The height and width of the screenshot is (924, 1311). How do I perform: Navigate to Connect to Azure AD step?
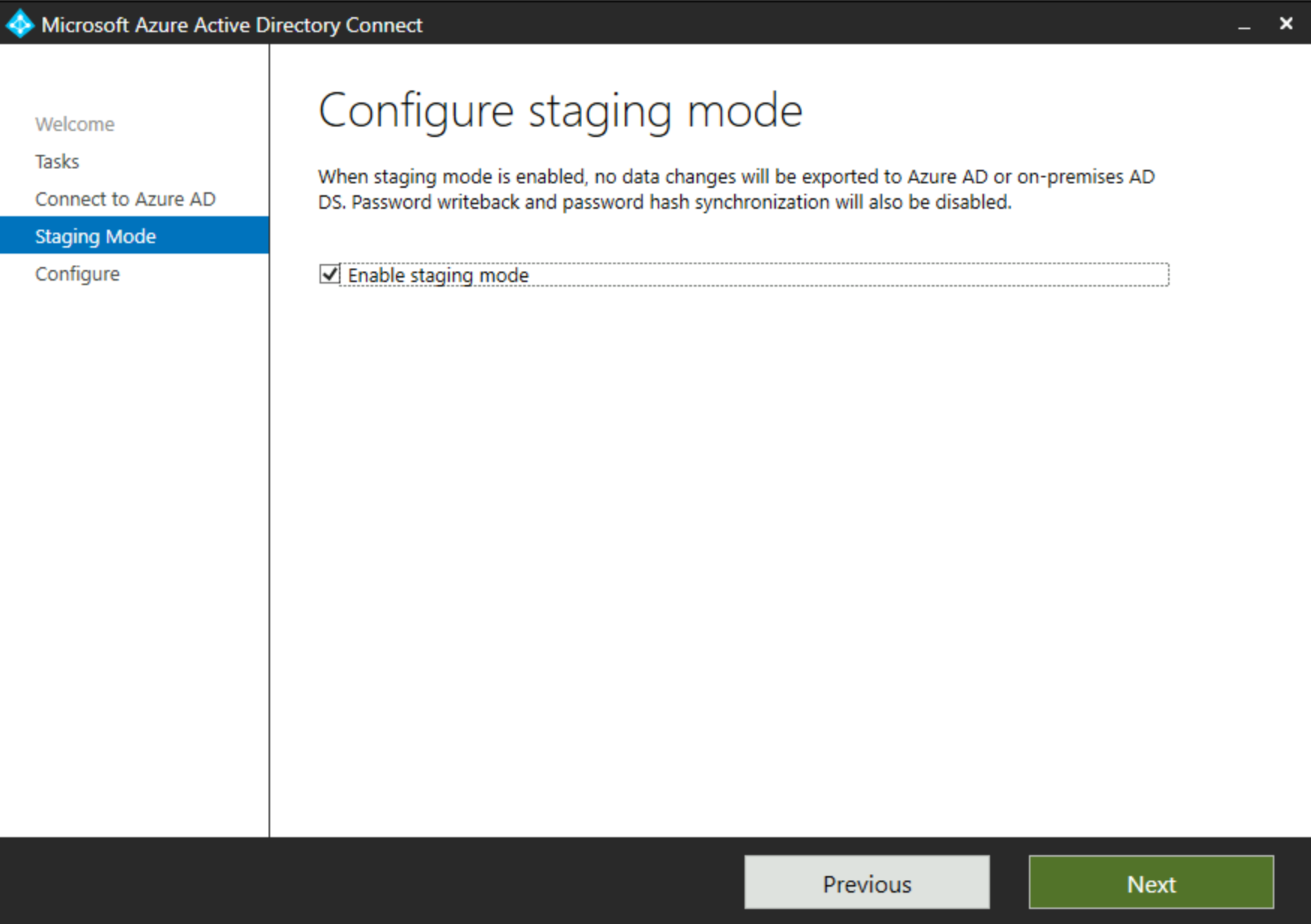125,198
